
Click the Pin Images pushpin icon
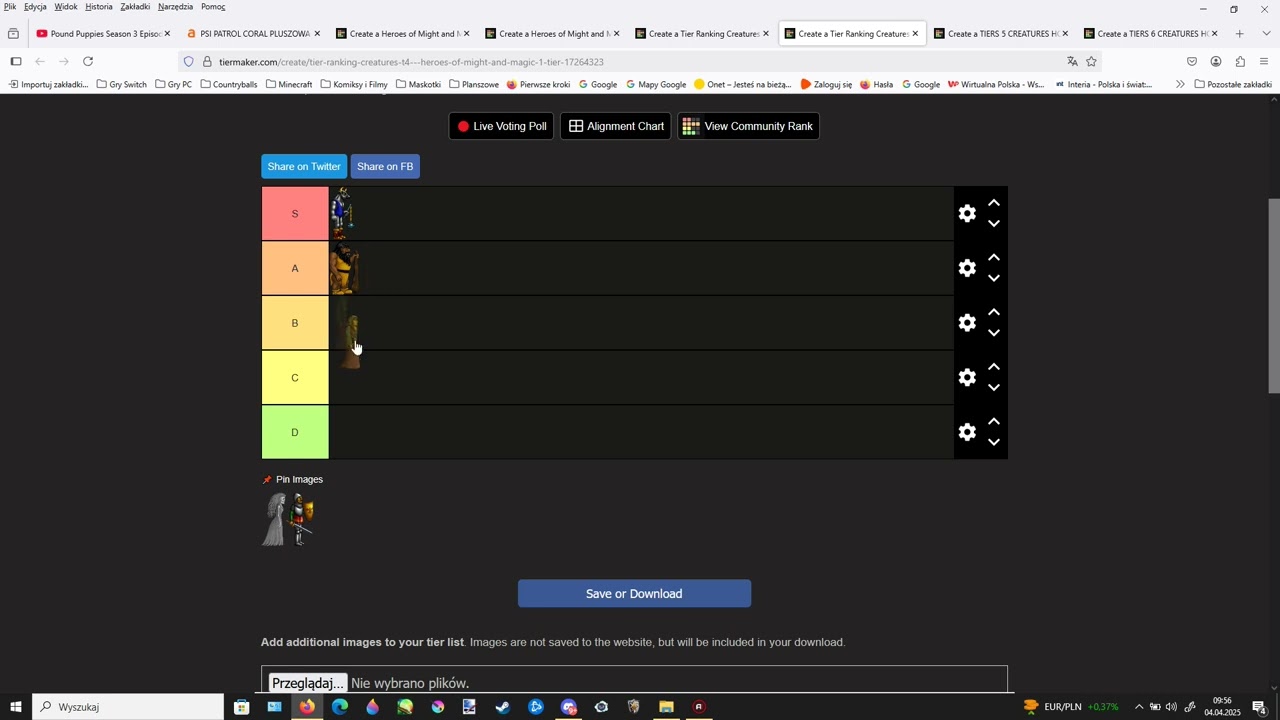point(267,480)
